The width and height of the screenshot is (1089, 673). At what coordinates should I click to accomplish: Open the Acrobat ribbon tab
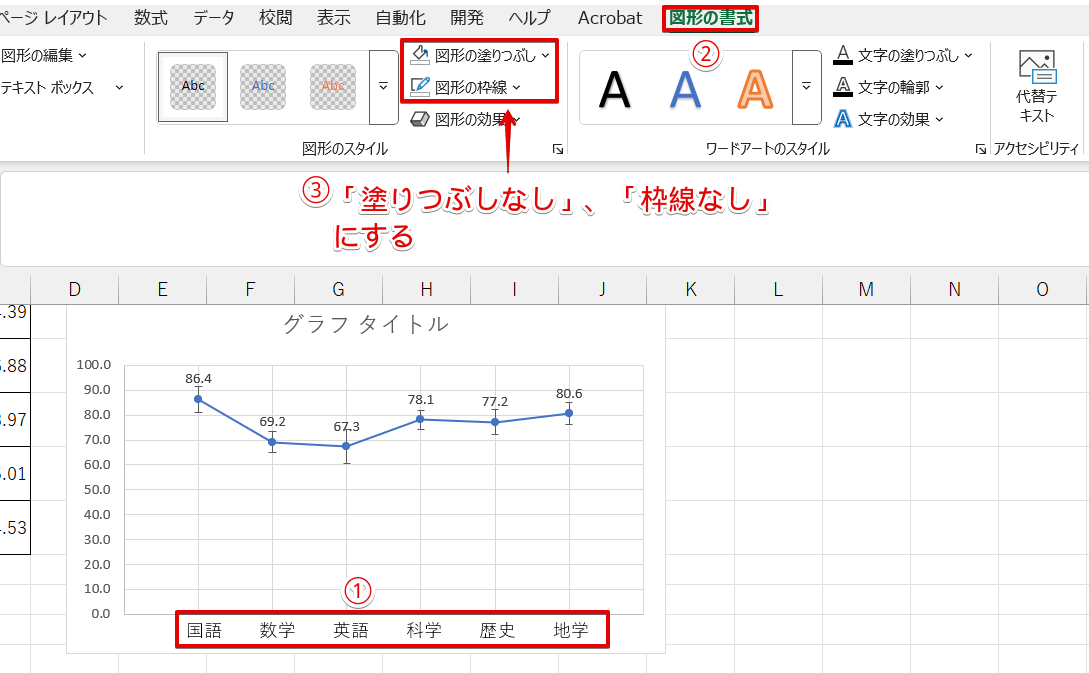(x=610, y=18)
